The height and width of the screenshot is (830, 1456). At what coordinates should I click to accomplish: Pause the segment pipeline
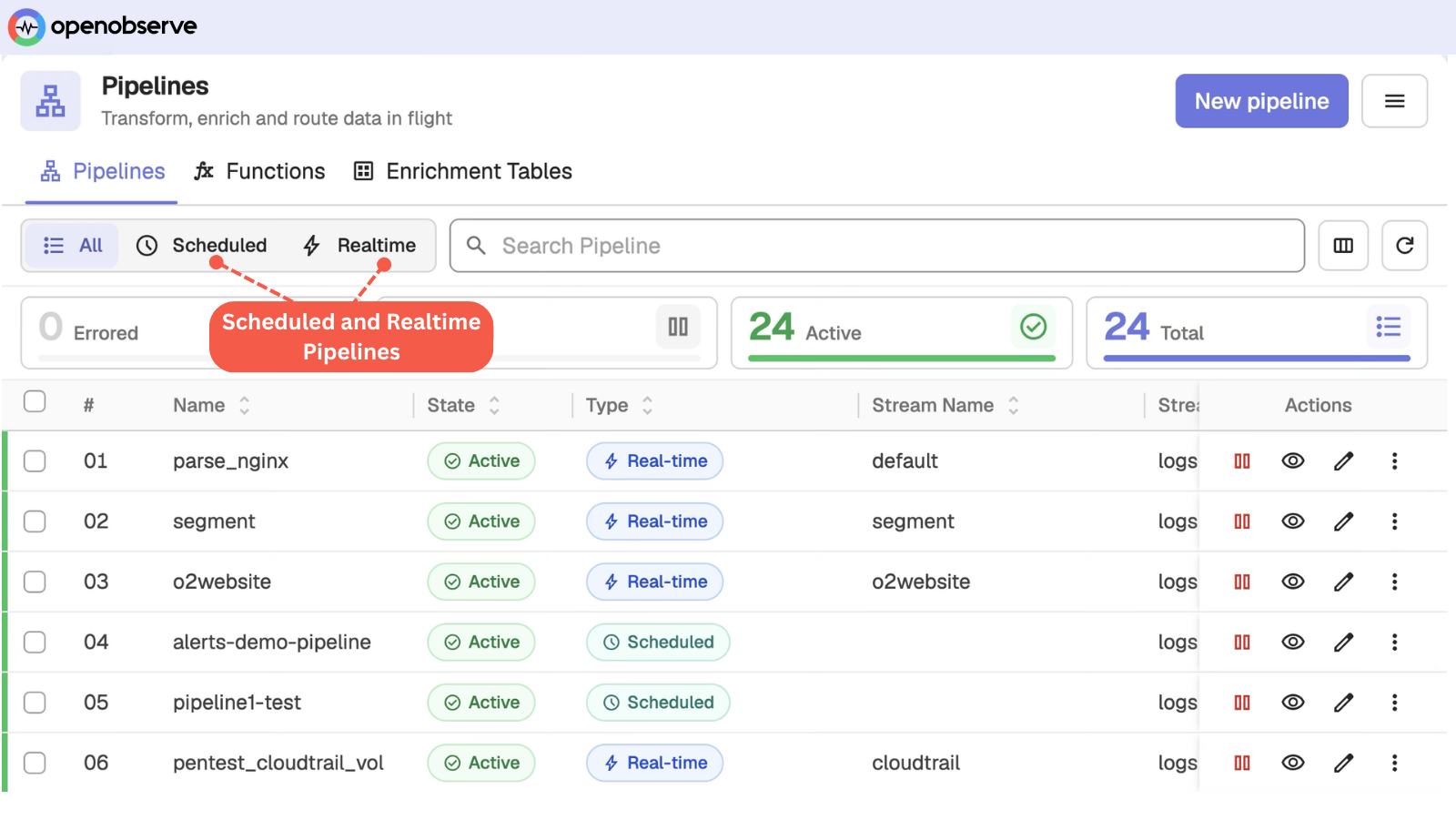coord(1242,521)
